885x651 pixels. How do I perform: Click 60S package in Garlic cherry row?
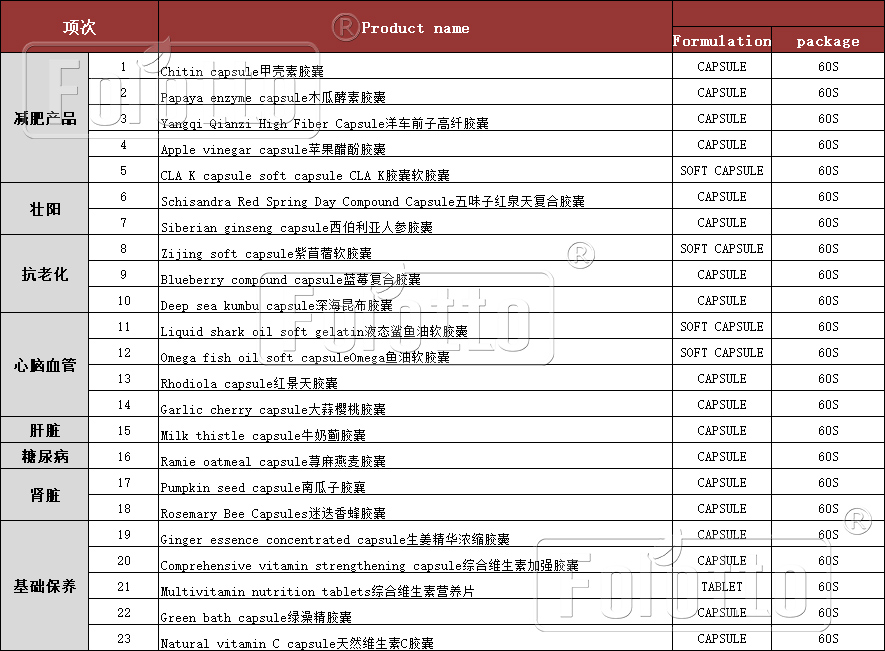tap(828, 404)
